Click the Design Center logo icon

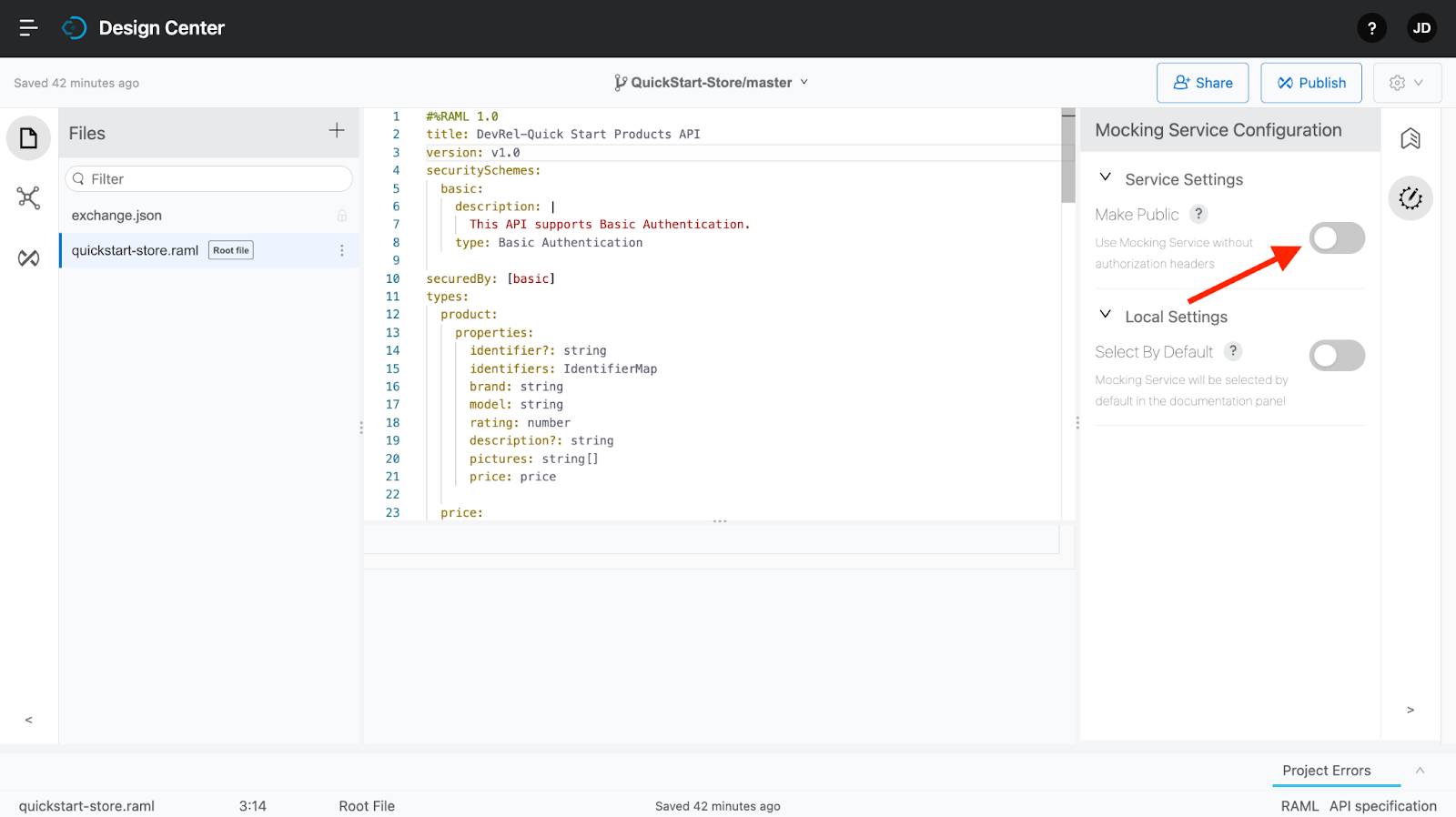pyautogui.click(x=74, y=28)
